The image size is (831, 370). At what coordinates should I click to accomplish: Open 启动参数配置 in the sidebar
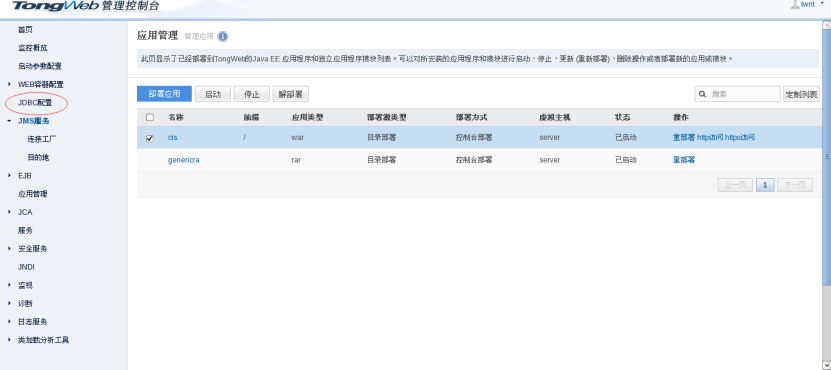(x=40, y=66)
